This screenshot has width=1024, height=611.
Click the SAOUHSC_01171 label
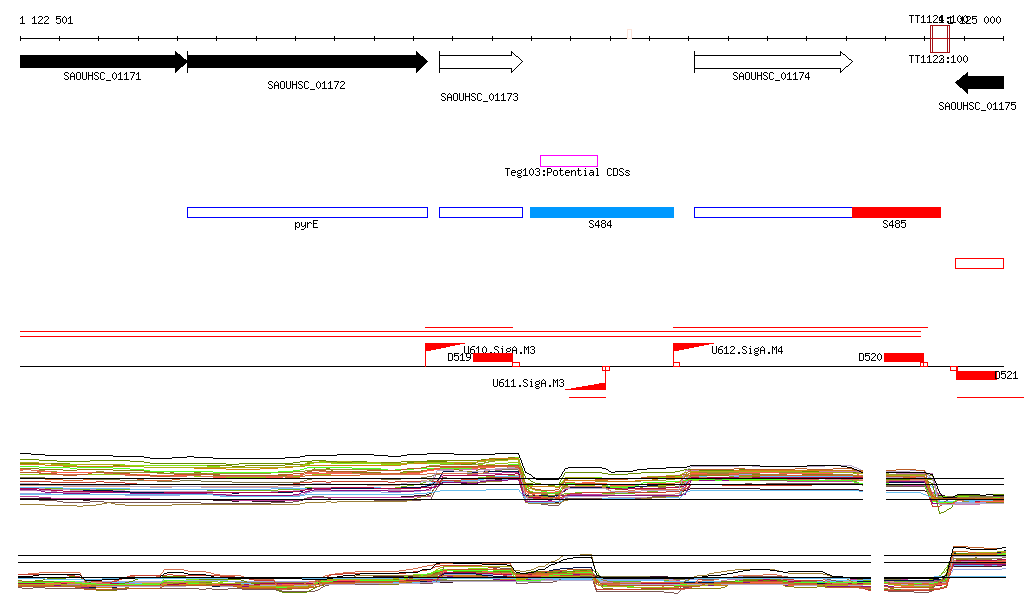point(102,76)
